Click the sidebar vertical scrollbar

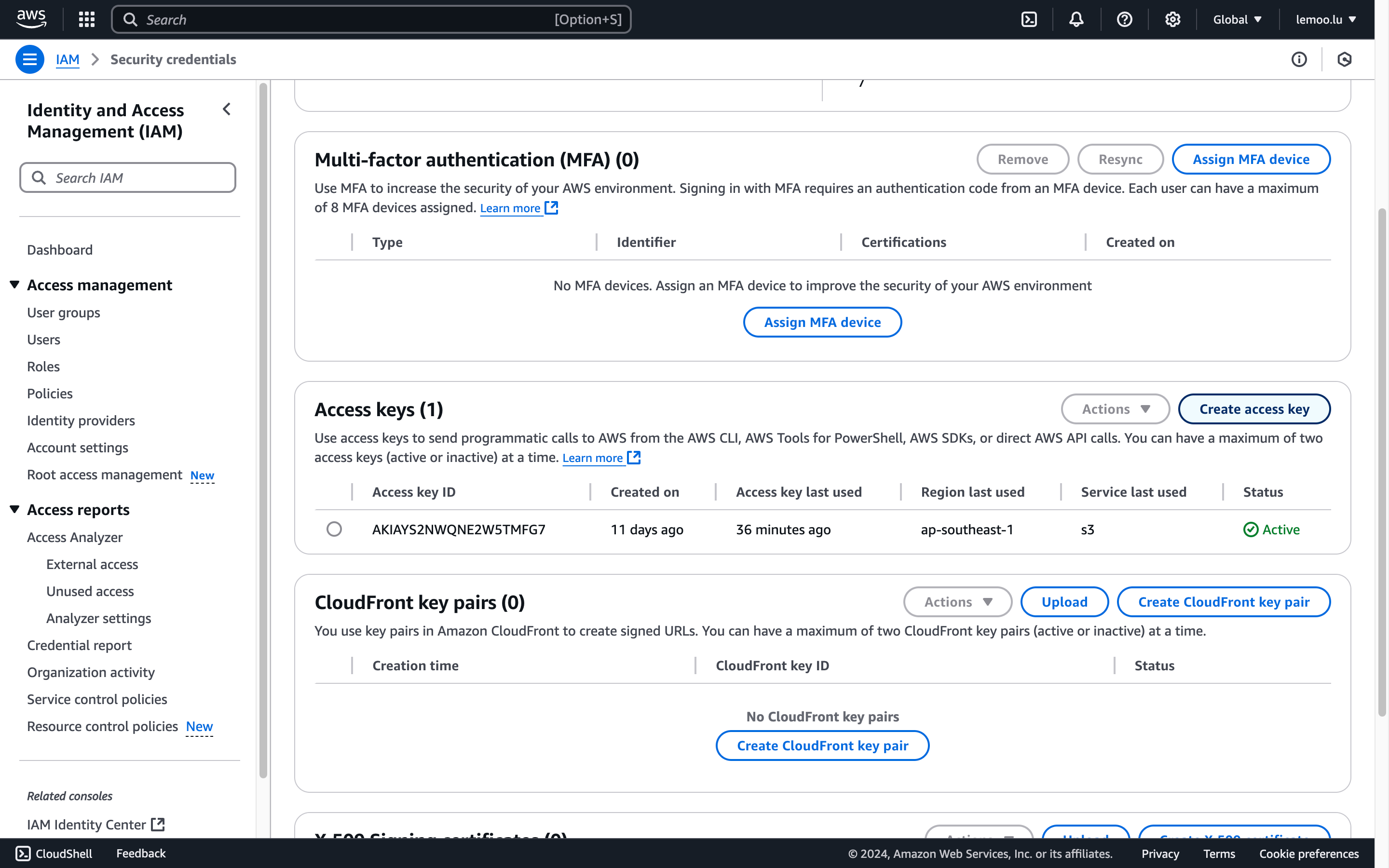[x=263, y=431]
